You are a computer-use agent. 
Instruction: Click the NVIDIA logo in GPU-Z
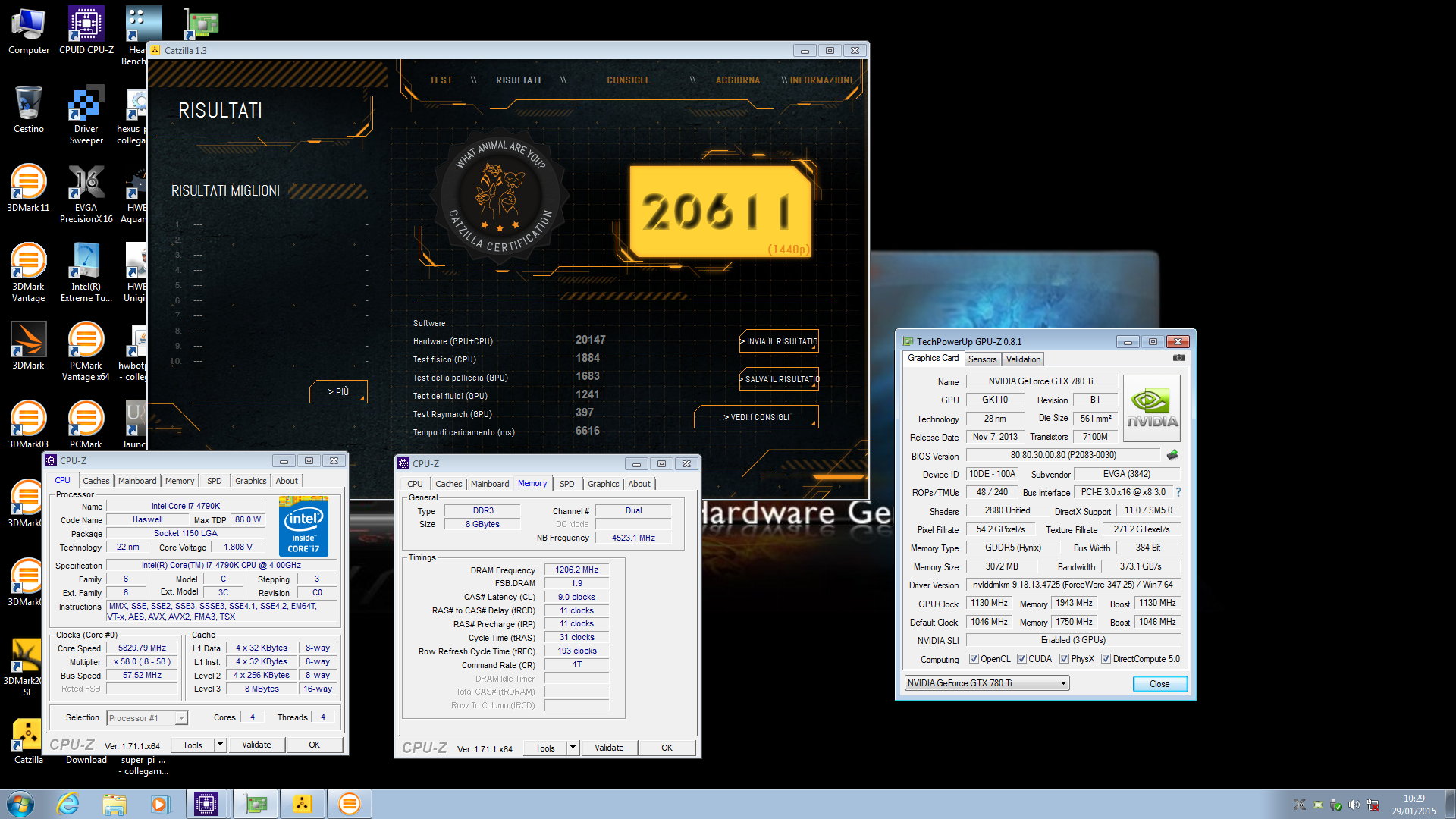point(1152,409)
